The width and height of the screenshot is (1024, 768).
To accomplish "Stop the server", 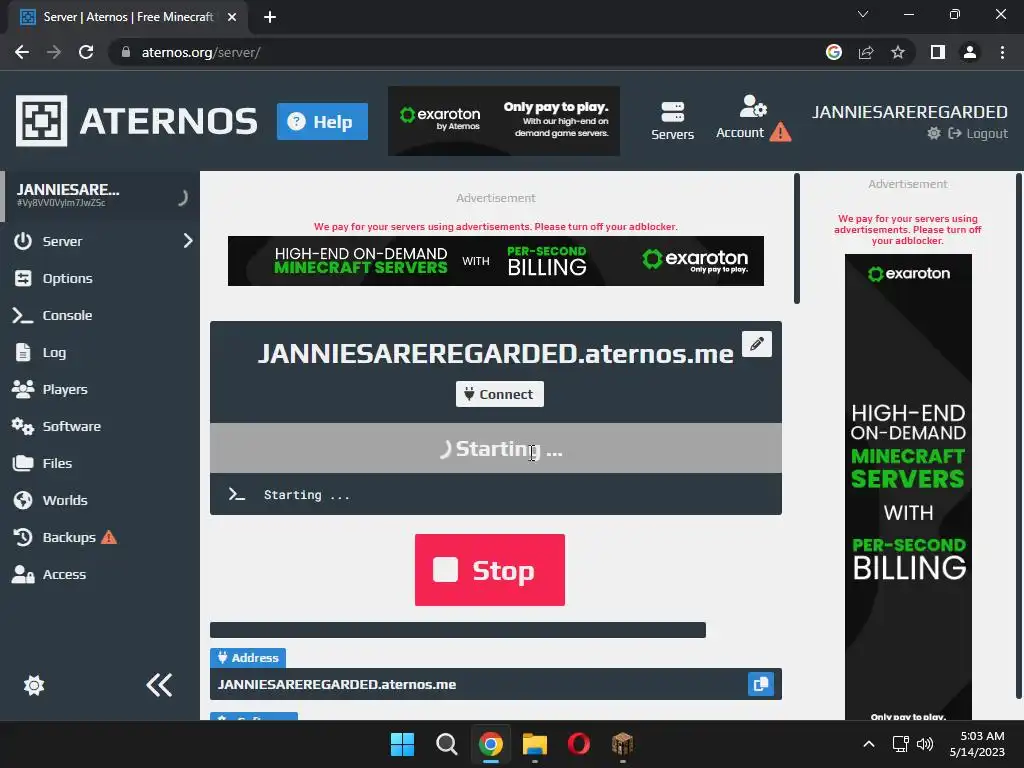I will [490, 570].
